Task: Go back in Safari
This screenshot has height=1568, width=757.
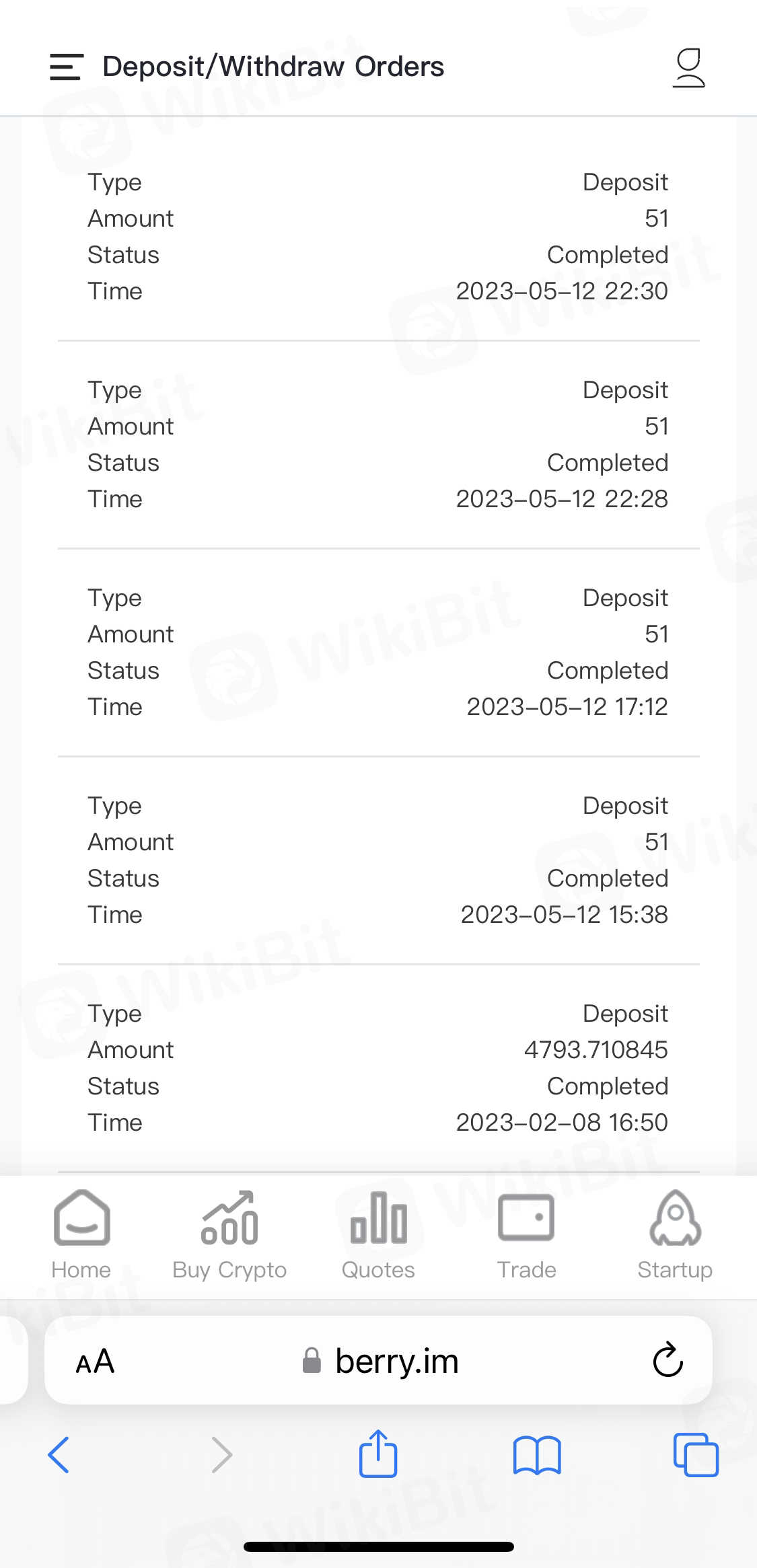Action: click(x=59, y=1454)
